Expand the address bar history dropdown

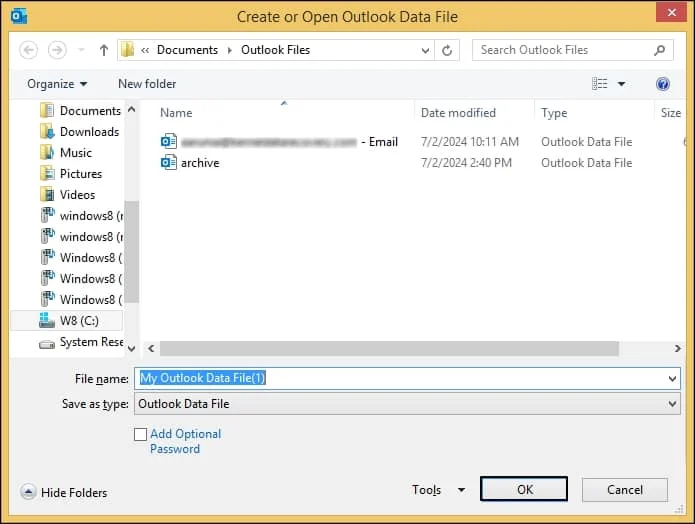425,50
